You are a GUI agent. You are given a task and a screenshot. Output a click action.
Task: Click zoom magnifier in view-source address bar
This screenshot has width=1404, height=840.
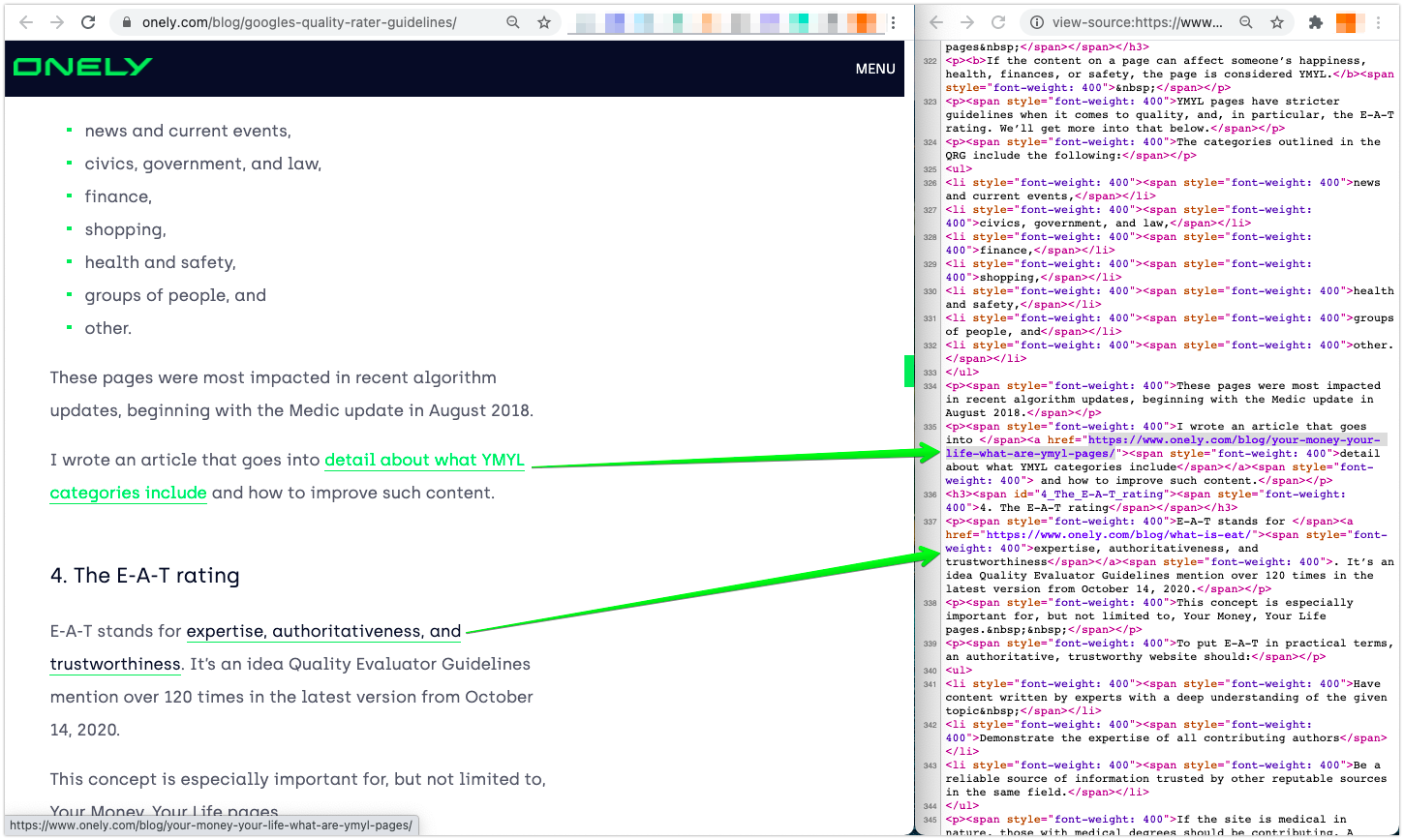coord(1247,22)
